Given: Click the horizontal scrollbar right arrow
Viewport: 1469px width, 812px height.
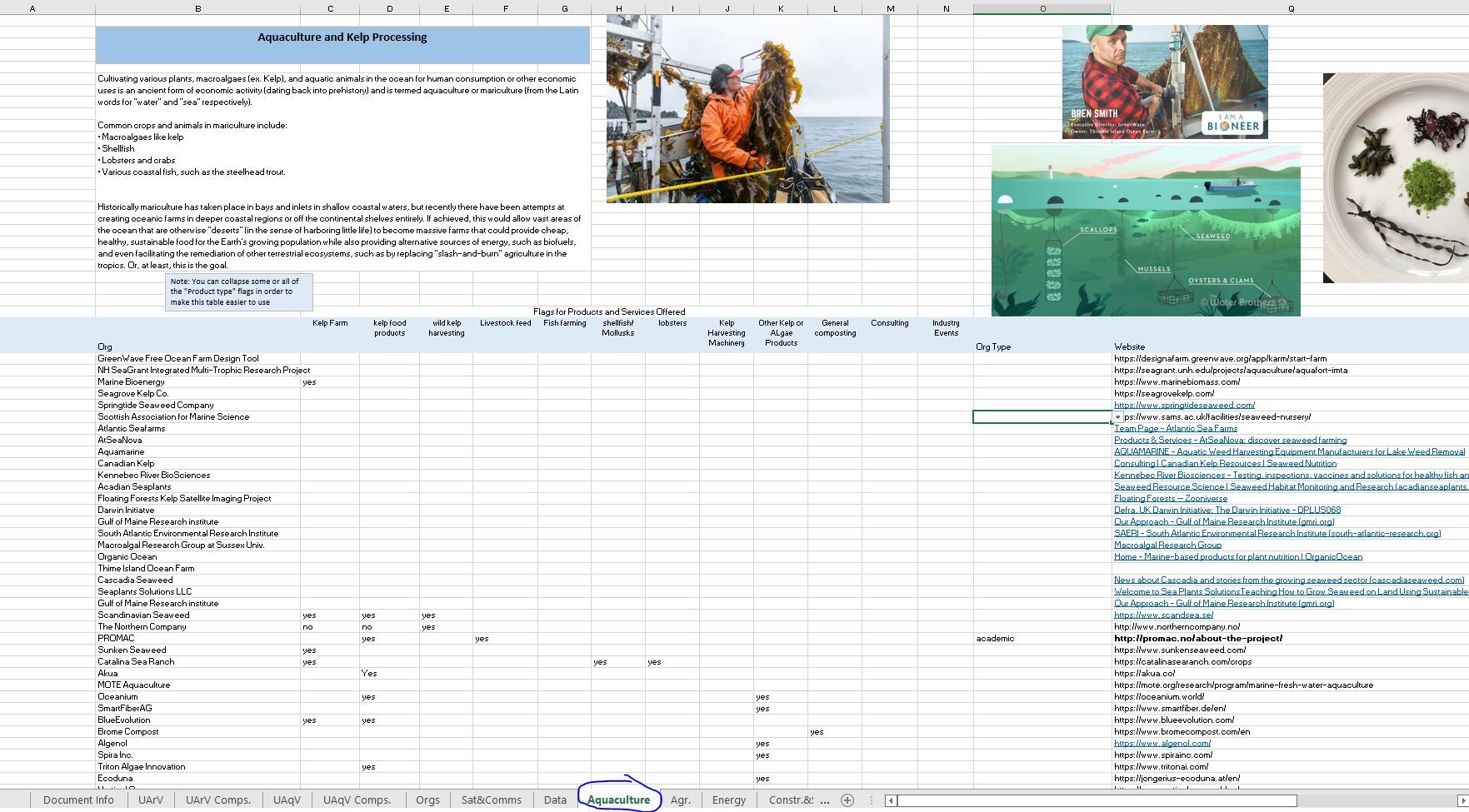Looking at the screenshot, I should click(1462, 800).
